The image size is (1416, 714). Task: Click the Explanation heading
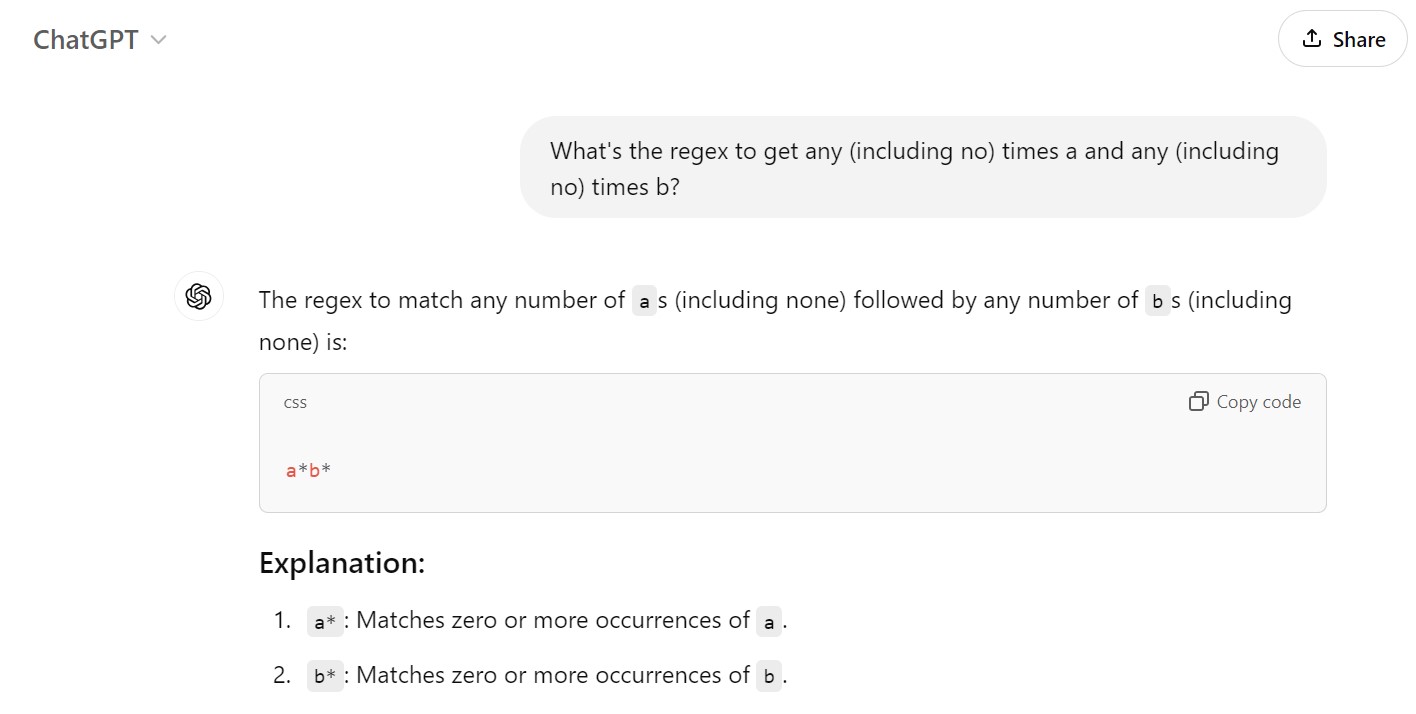[x=342, y=563]
